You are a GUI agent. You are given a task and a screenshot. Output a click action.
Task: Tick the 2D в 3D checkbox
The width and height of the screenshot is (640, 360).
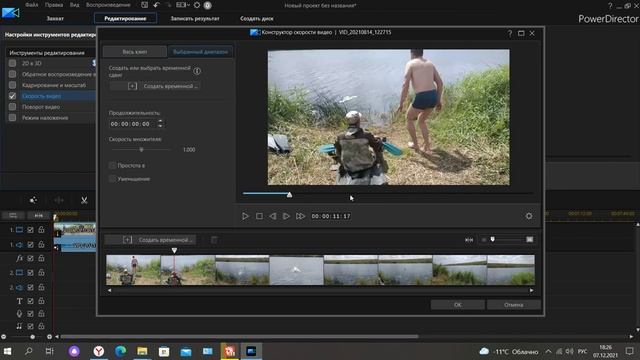pos(12,63)
